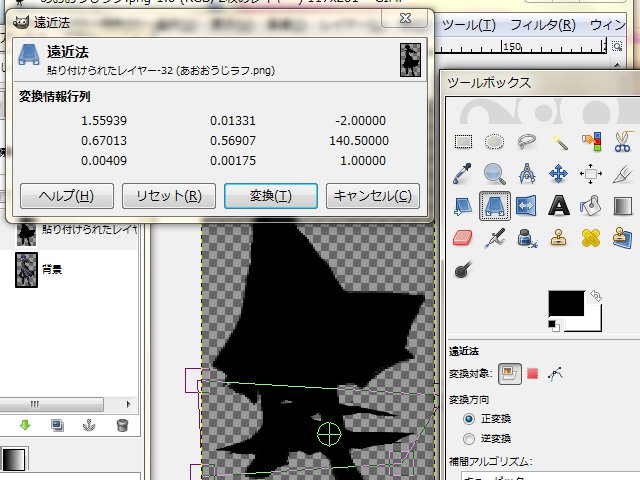Choose 正変換 normal transform direction

(x=469, y=419)
